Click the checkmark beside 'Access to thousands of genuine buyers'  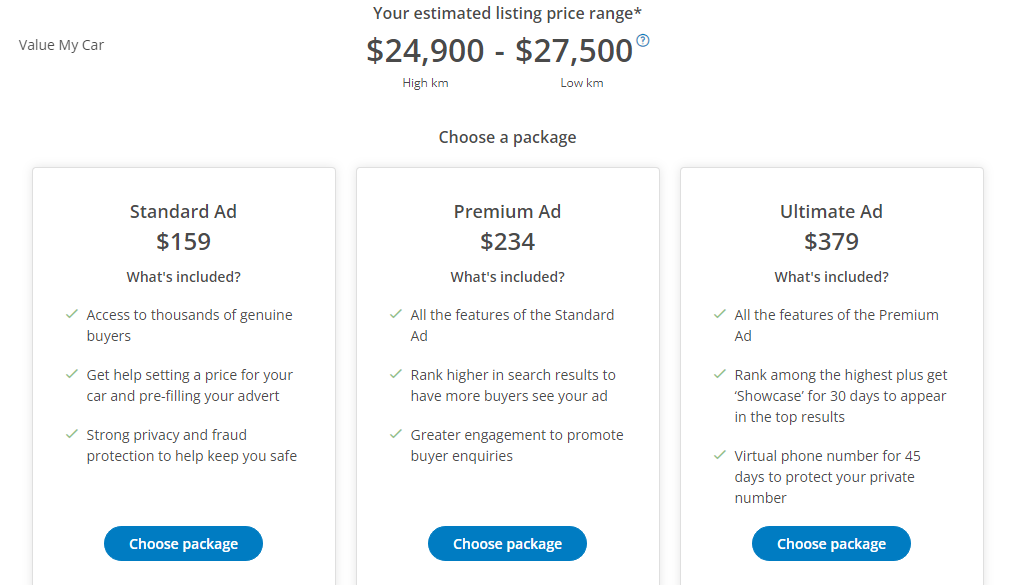71,314
